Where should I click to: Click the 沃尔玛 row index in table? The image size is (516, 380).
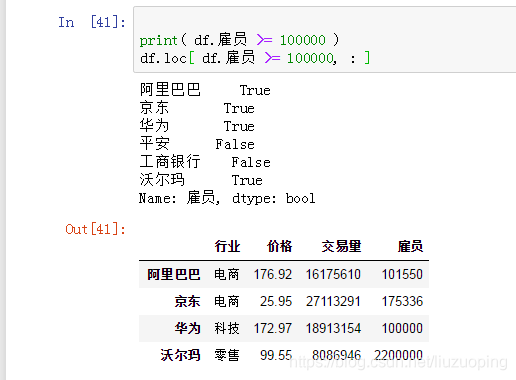[x=180, y=355]
